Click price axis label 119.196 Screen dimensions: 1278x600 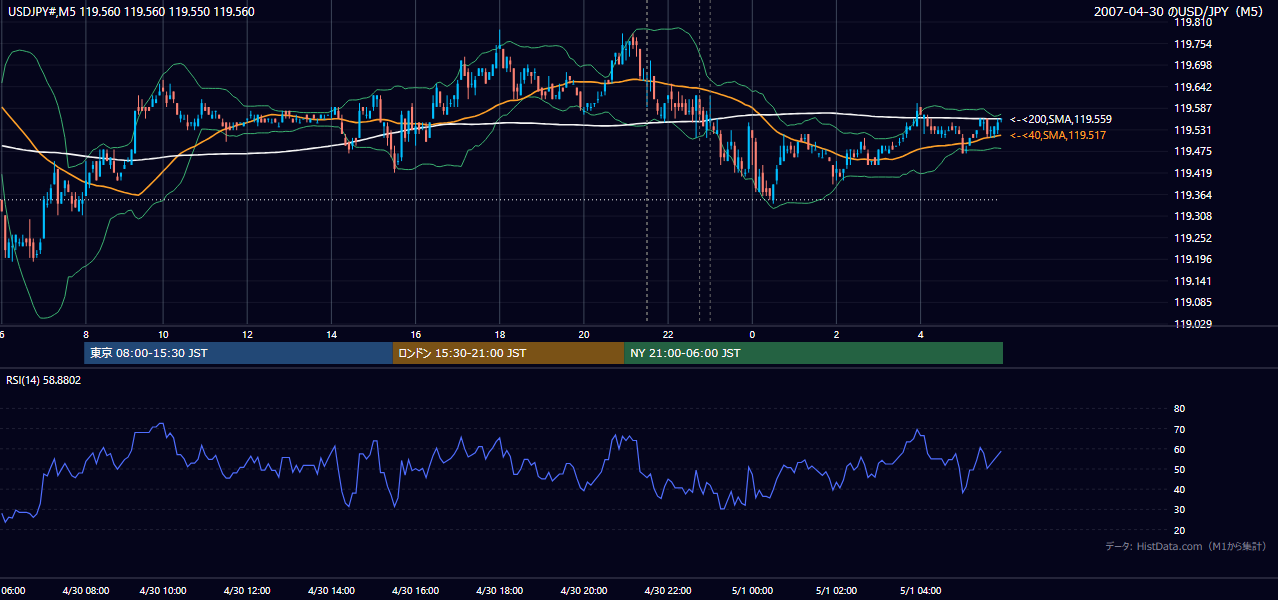1192,260
